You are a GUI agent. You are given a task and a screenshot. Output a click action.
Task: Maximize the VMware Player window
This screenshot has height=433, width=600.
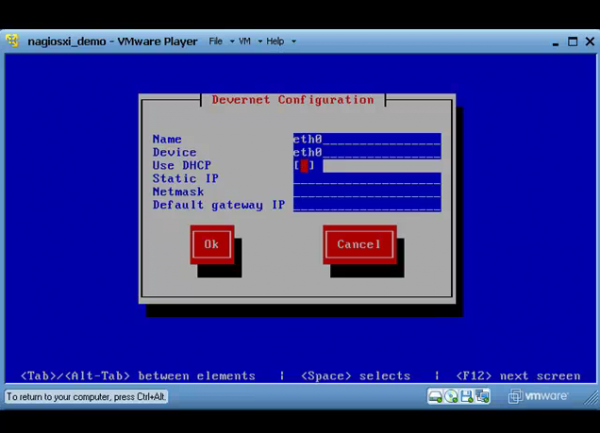[573, 42]
